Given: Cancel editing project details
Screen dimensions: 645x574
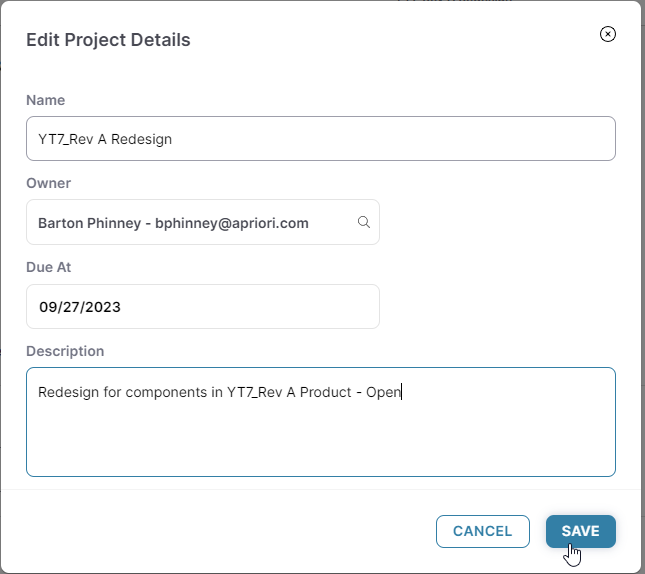Looking at the screenshot, I should click(482, 531).
